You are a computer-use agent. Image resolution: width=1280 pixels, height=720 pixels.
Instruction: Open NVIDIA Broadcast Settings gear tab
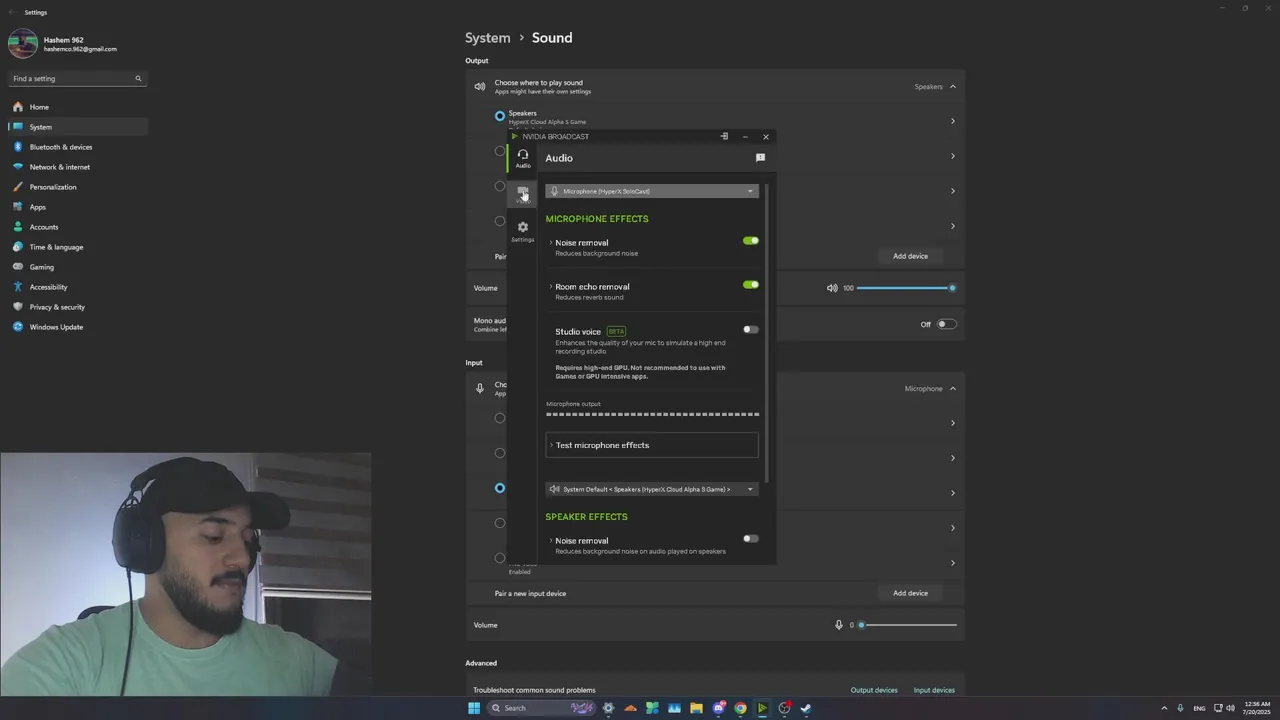click(523, 231)
